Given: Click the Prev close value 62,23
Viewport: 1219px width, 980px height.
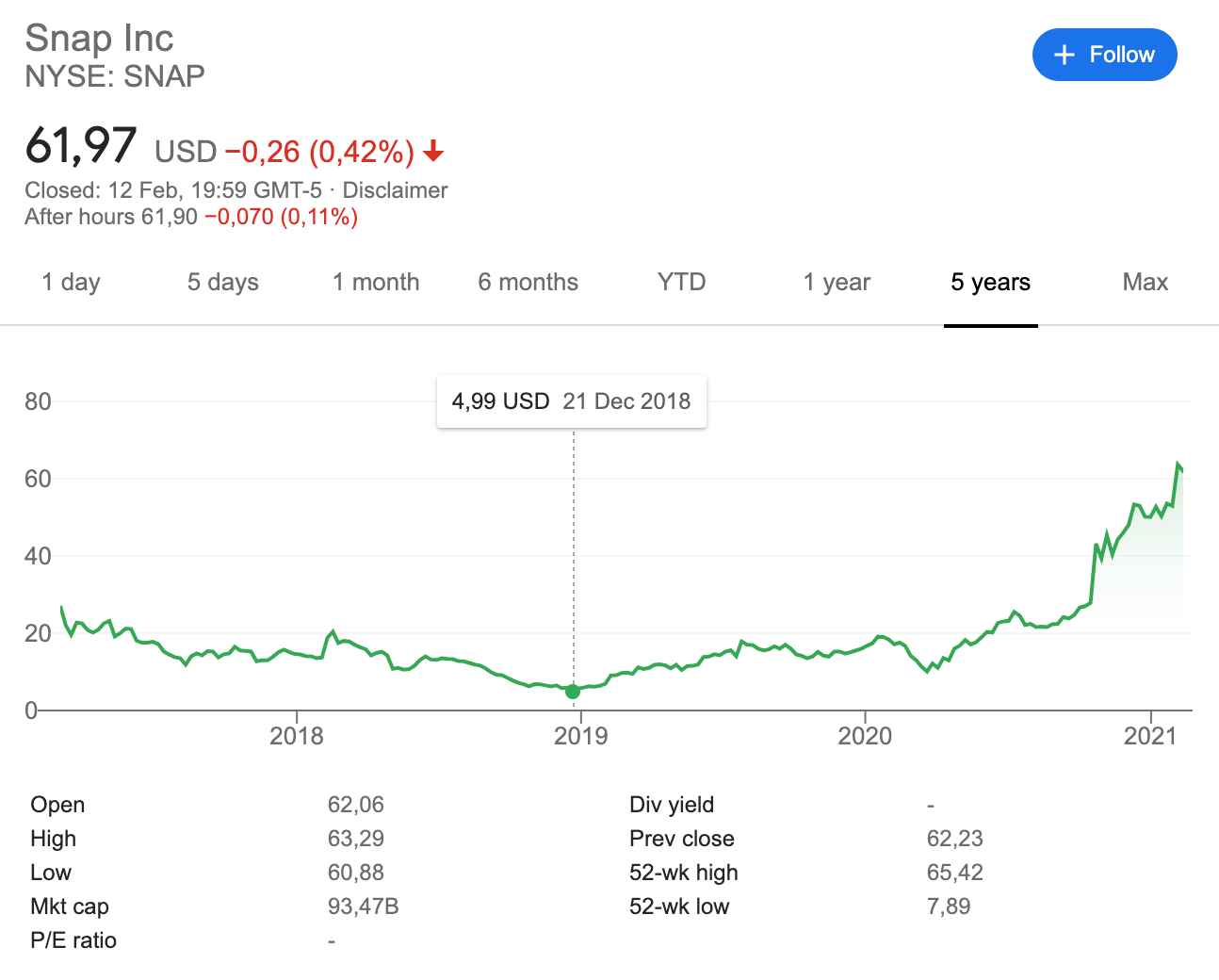Looking at the screenshot, I should pos(955,839).
